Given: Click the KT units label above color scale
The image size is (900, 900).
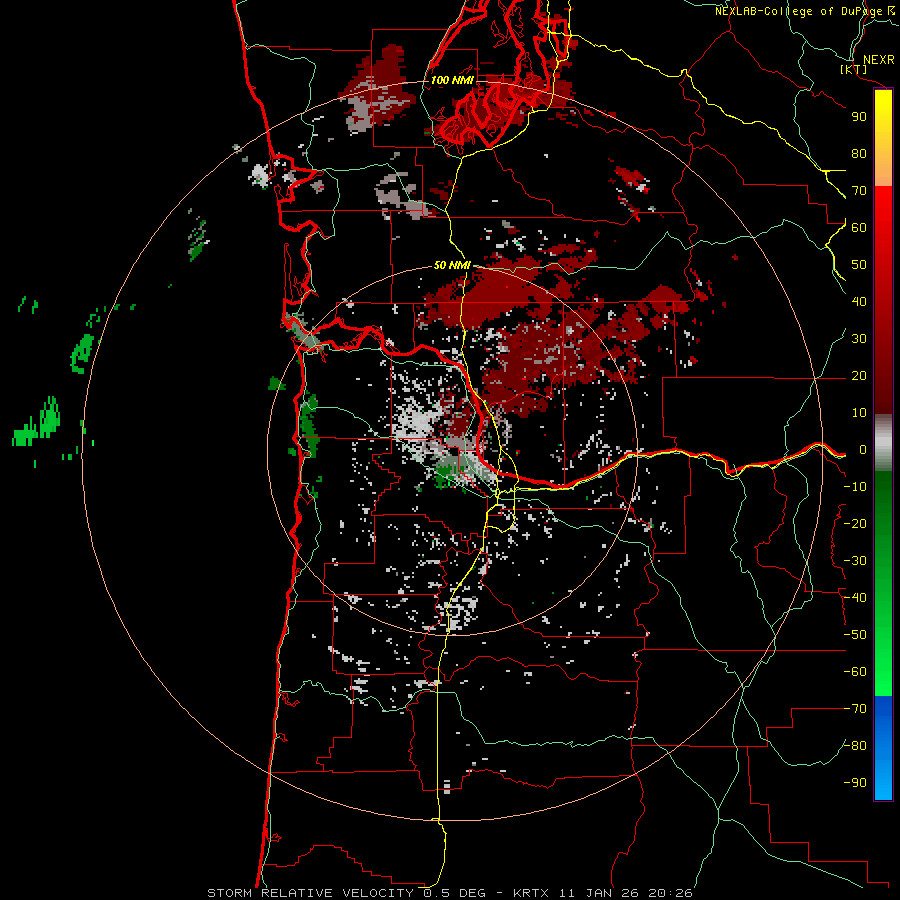Looking at the screenshot, I should pyautogui.click(x=854, y=69).
